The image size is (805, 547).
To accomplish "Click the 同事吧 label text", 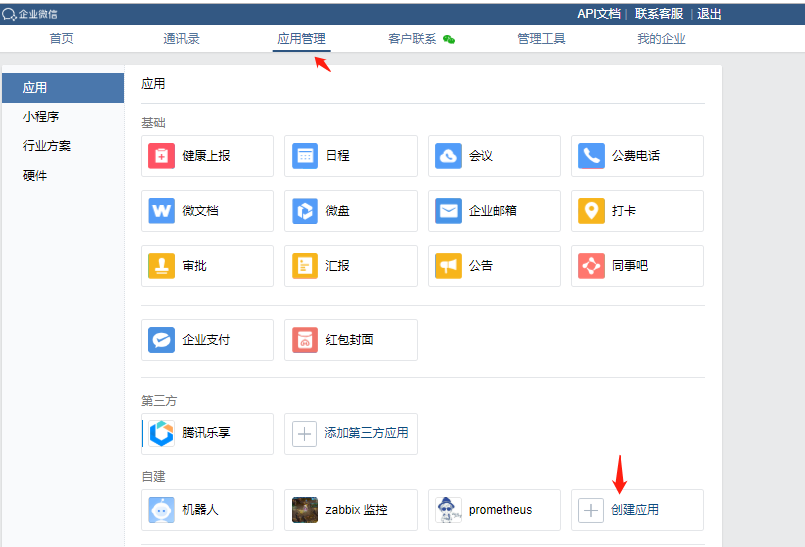I will 629,266.
